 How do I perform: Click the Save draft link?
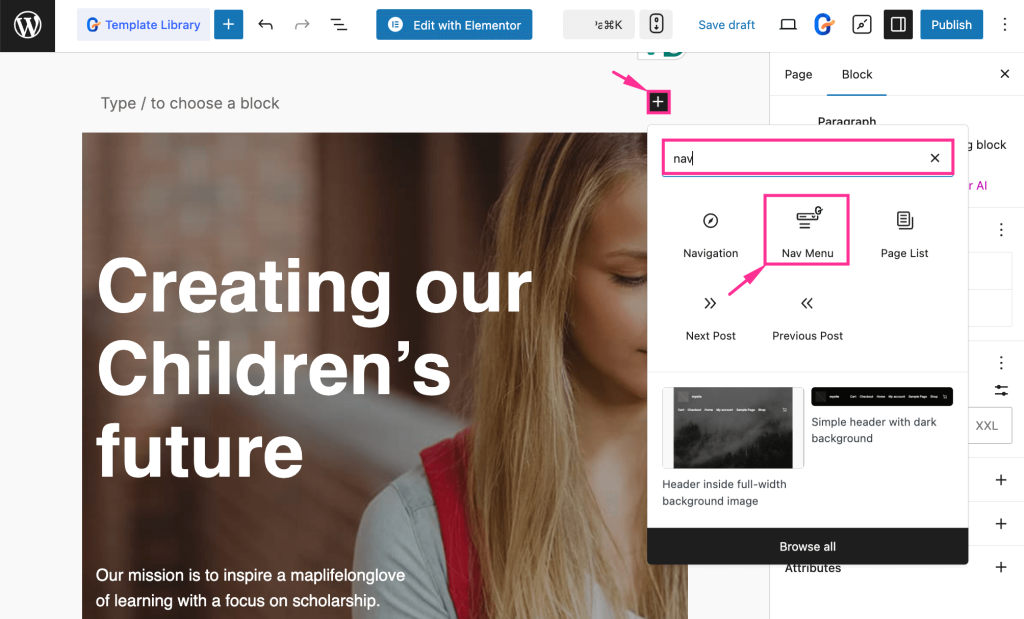coord(726,24)
